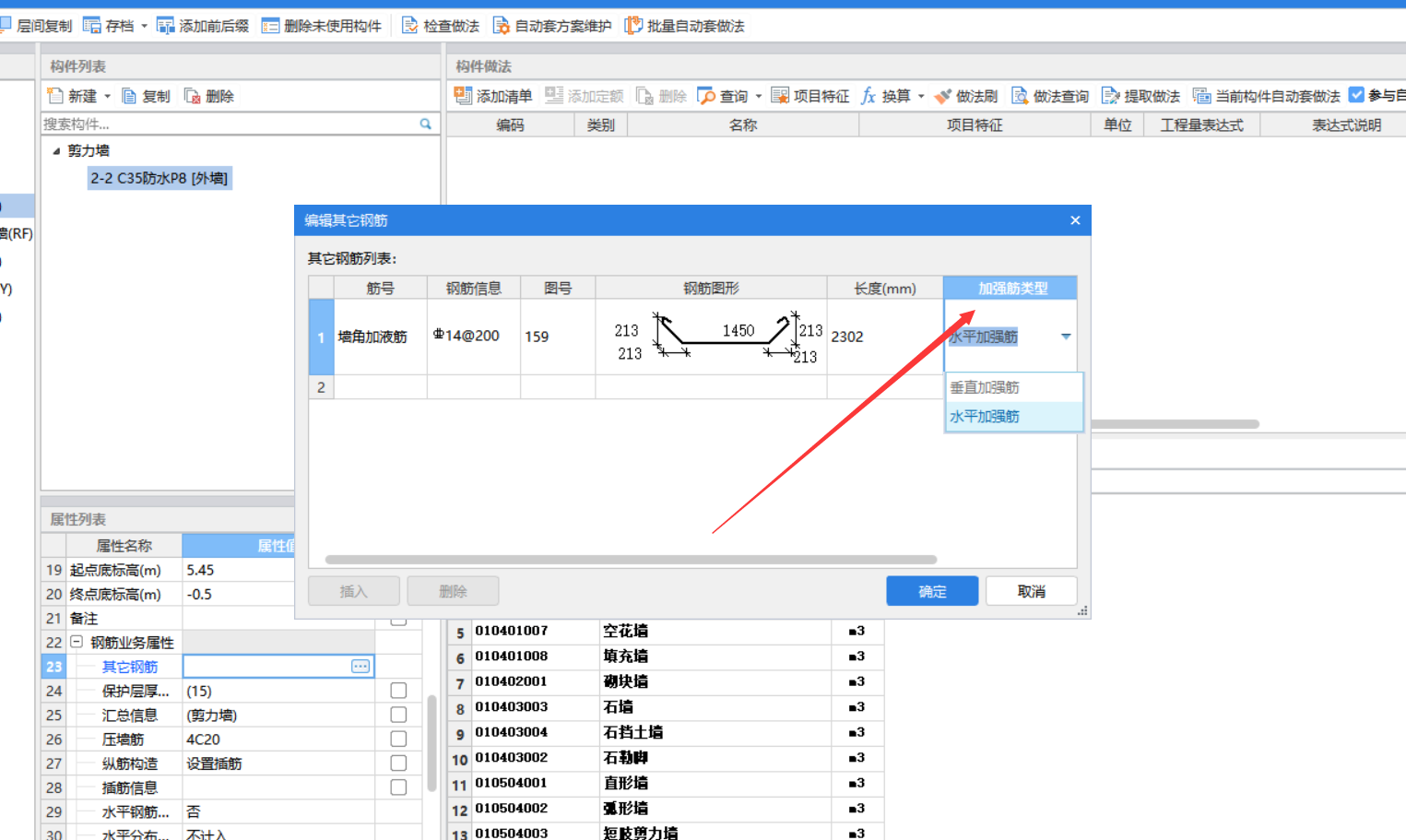
Task: Open 自动套方案维护 tool
Action: 551,25
